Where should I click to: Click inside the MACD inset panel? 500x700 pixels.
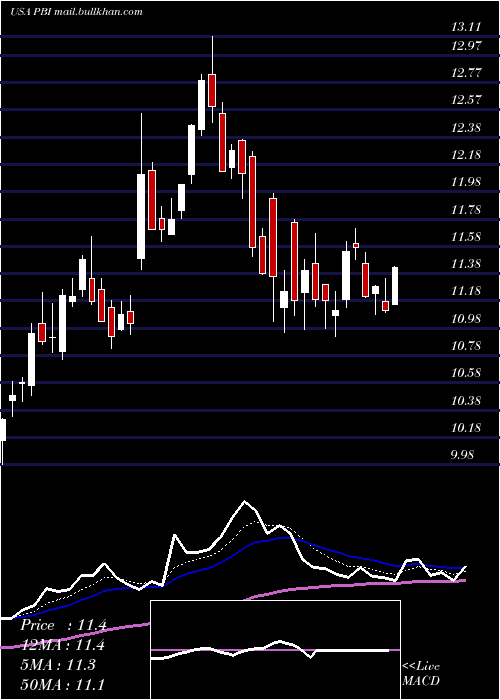(275, 650)
